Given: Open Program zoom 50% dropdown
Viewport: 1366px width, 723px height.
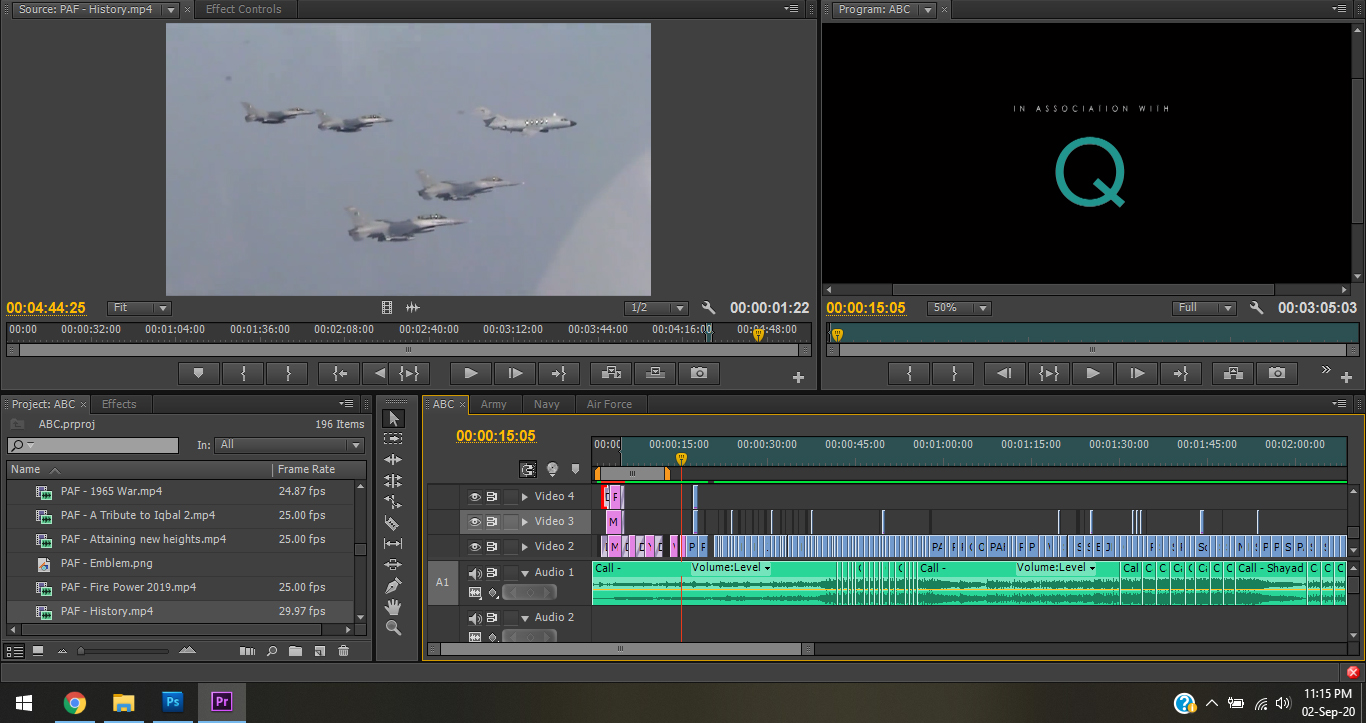Looking at the screenshot, I should pyautogui.click(x=959, y=308).
